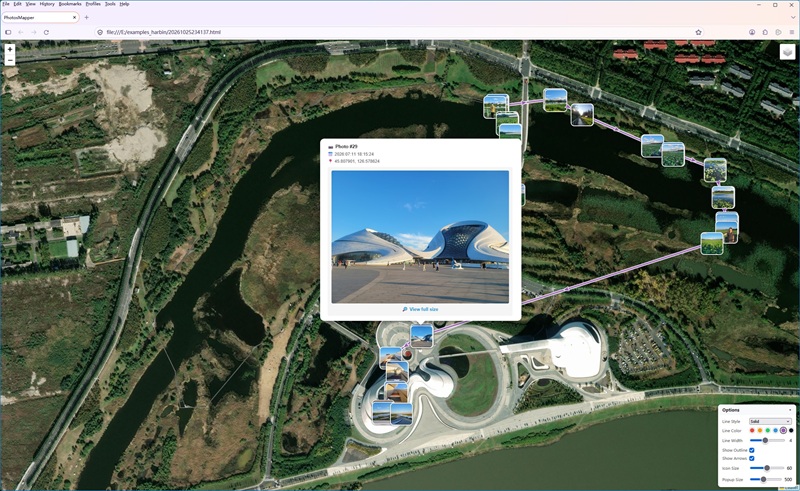Open the extensions icon
The image size is (800, 491).
pos(765,32)
